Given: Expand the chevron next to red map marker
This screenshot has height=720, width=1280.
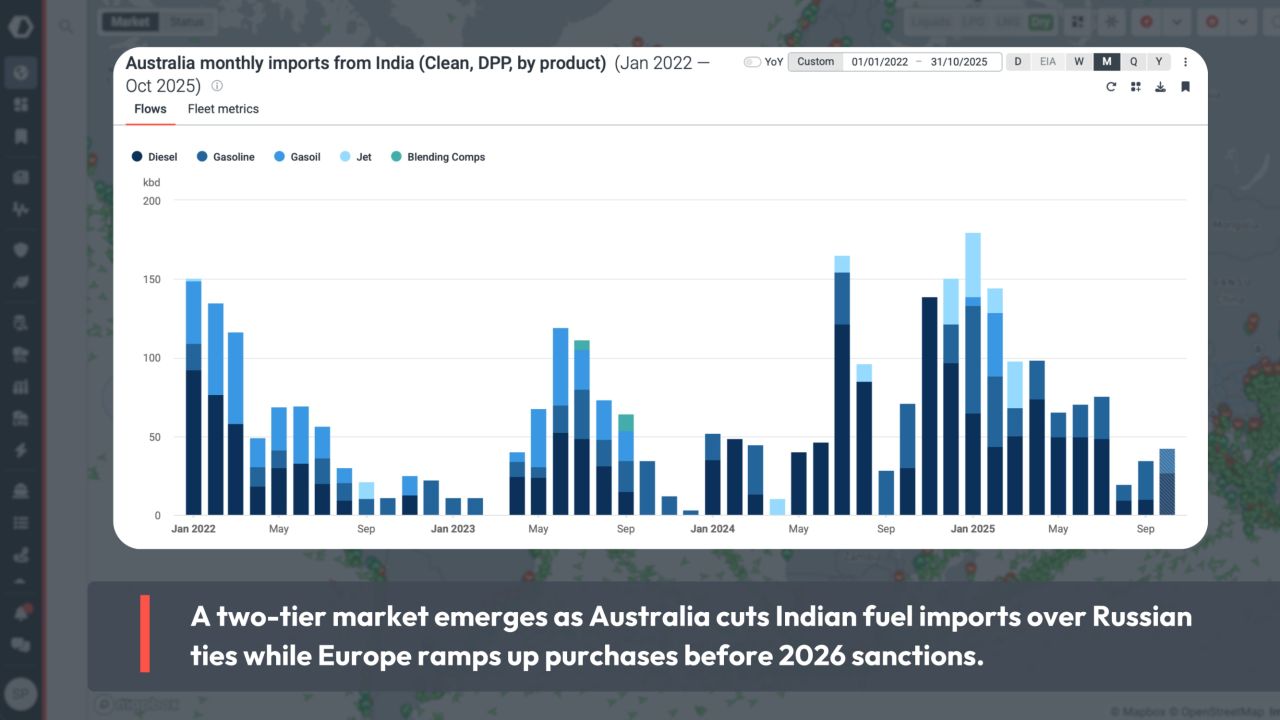Looking at the screenshot, I should click(1177, 21).
